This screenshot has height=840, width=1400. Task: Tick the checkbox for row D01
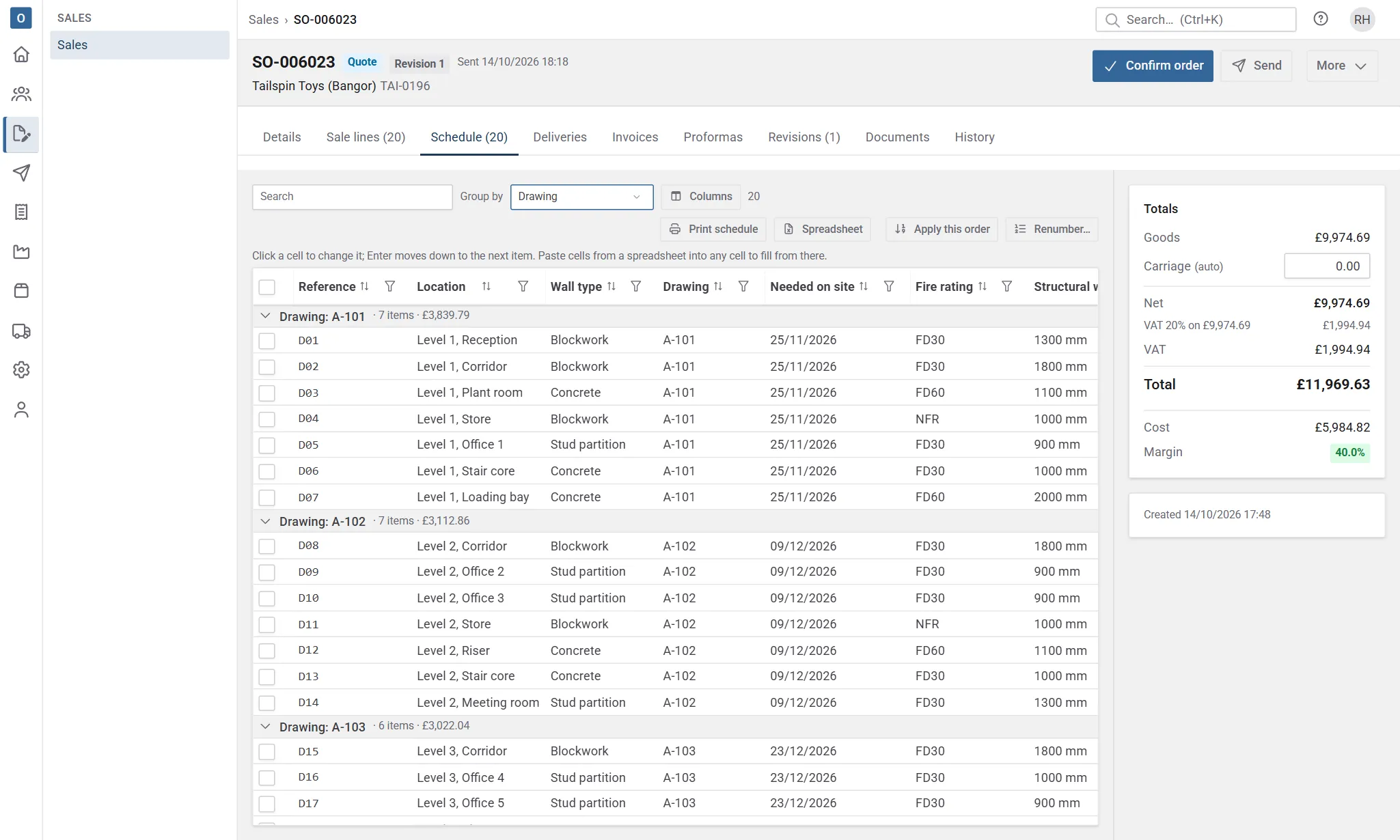pyautogui.click(x=267, y=341)
